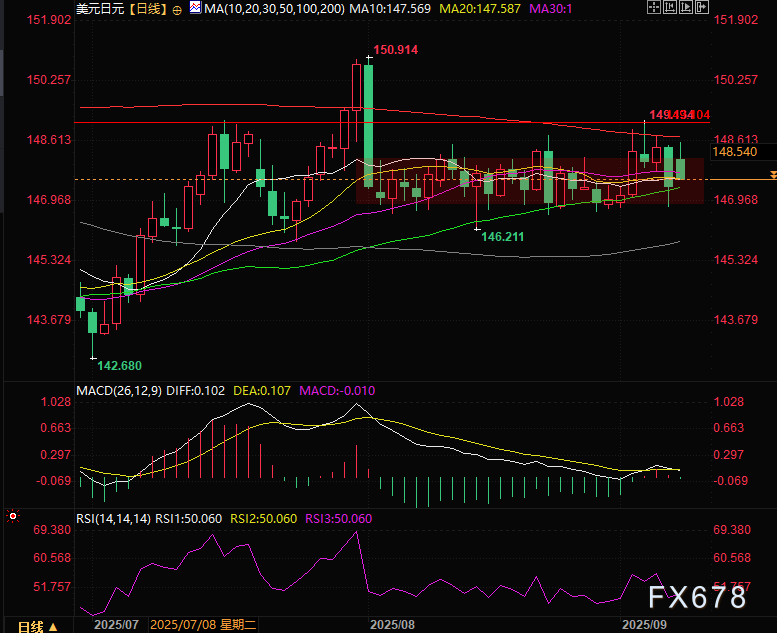Open the RSI(14,14,14) indicator settings
The image size is (777, 633).
pyautogui.click(x=114, y=518)
